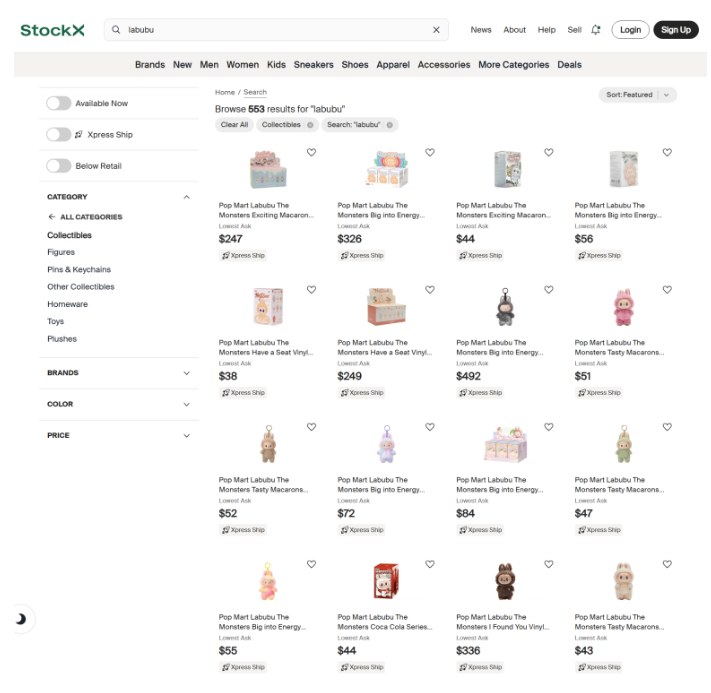Favorite the $247 Exciting Macaron item heart

311,152
